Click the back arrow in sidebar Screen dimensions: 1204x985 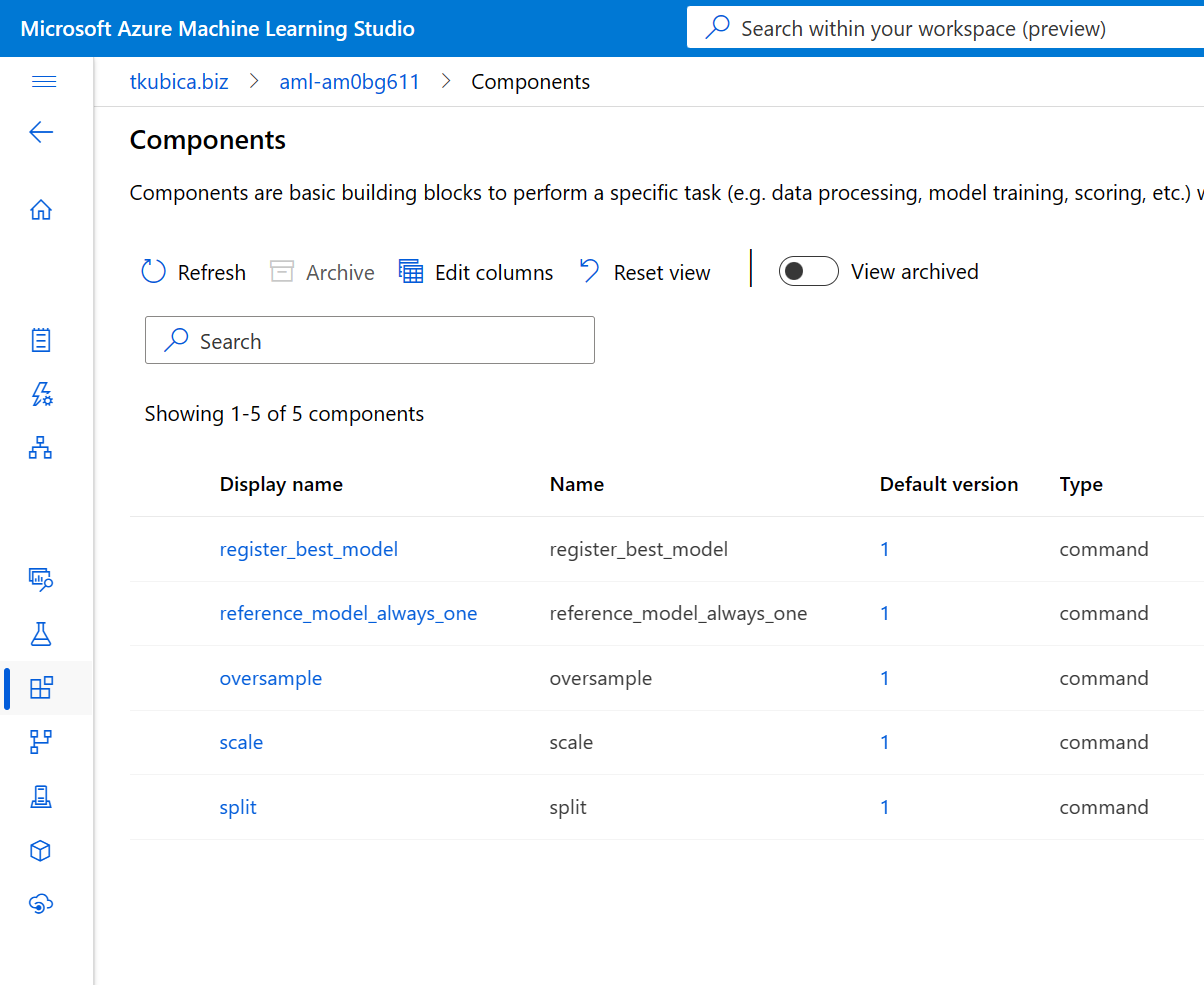pos(41,133)
